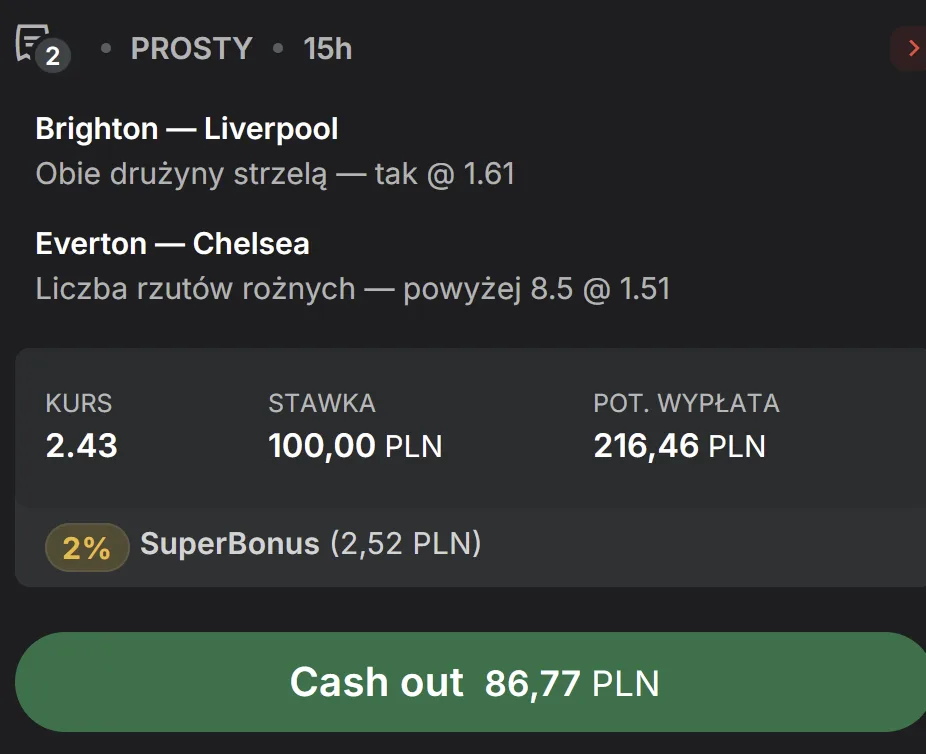
Task: Open the Brighton — Liverpool match
Action: 186,128
